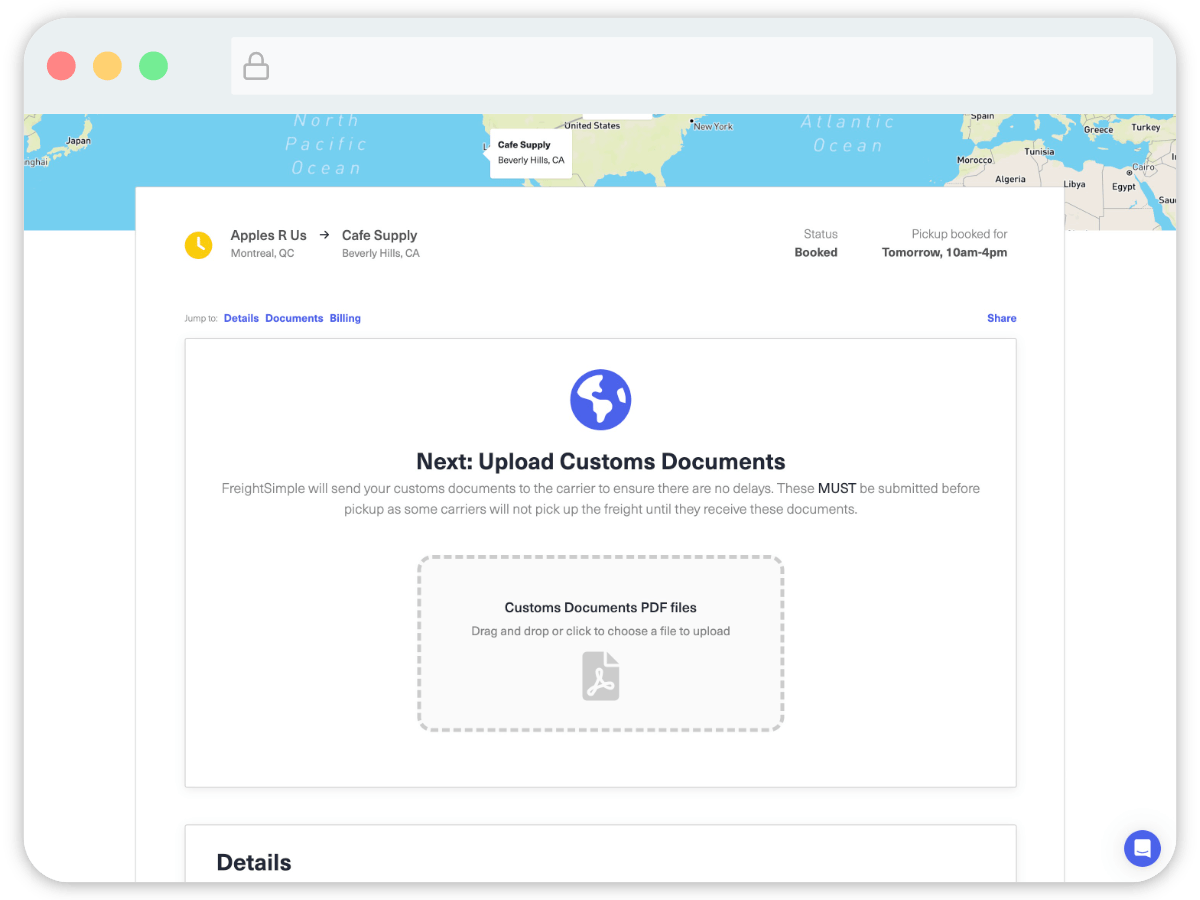
Task: Click the Tomorrow, 10am-4pm pickup time
Action: (x=944, y=253)
